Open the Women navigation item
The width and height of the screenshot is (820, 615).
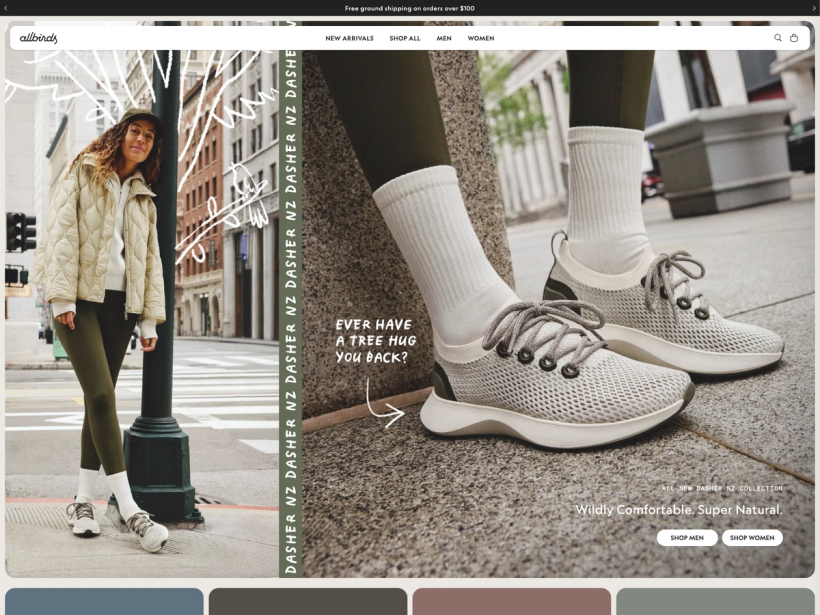[x=481, y=38]
